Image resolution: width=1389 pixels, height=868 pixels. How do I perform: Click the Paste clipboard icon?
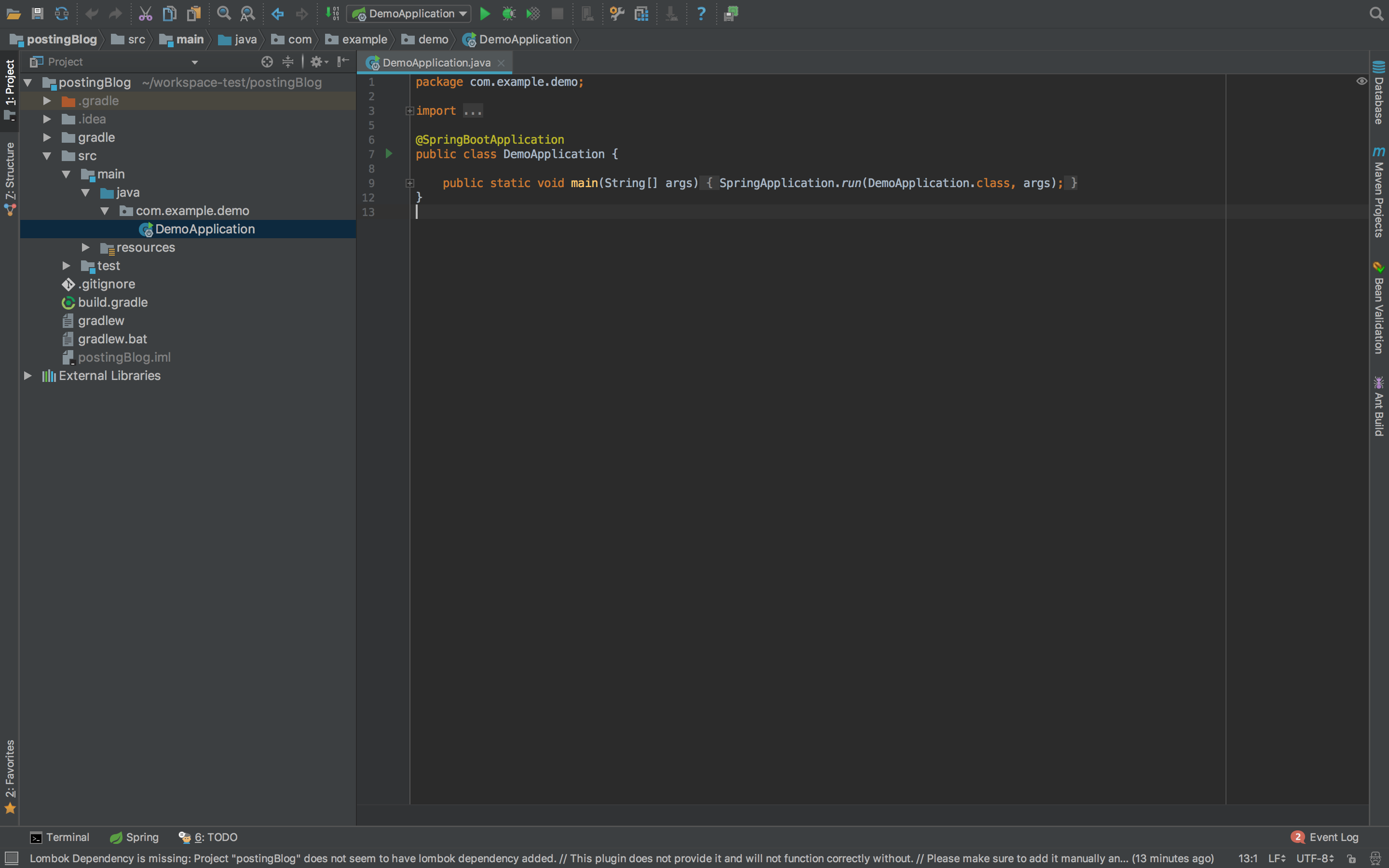(194, 14)
